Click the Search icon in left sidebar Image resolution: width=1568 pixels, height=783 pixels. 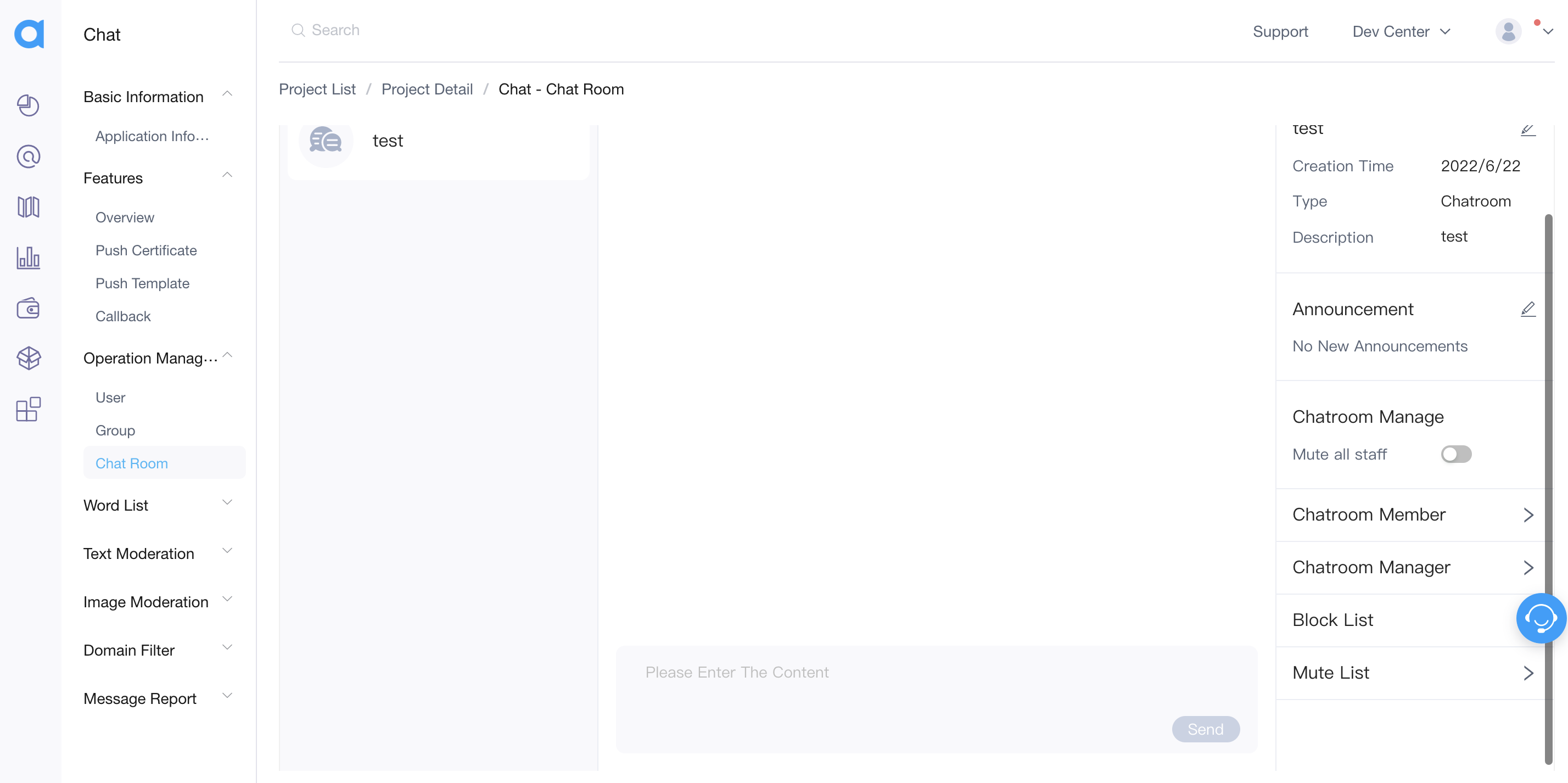tap(28, 156)
